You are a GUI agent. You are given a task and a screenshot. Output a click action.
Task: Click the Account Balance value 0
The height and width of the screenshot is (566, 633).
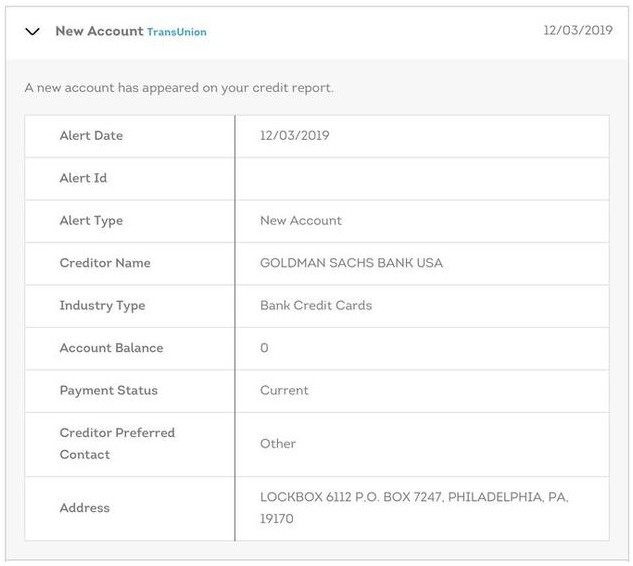click(x=264, y=348)
